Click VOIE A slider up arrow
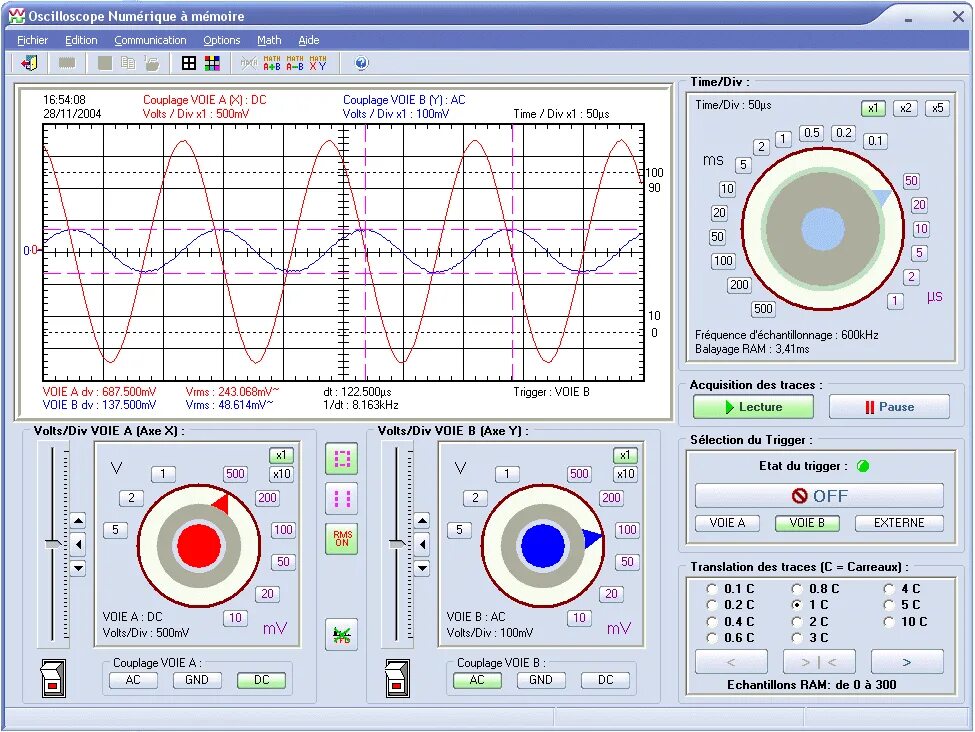 78,521
